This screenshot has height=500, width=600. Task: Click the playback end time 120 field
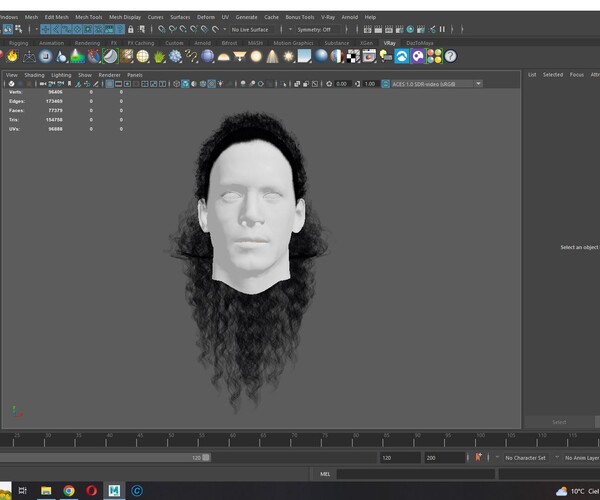click(399, 458)
